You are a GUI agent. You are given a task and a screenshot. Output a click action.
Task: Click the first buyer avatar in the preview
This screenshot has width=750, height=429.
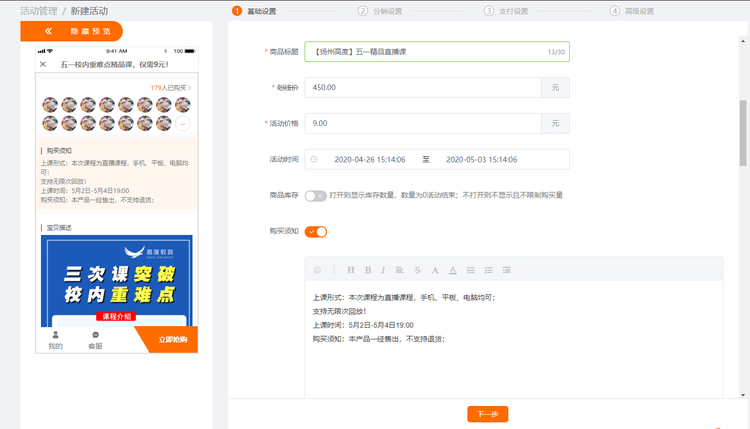pyautogui.click(x=50, y=105)
